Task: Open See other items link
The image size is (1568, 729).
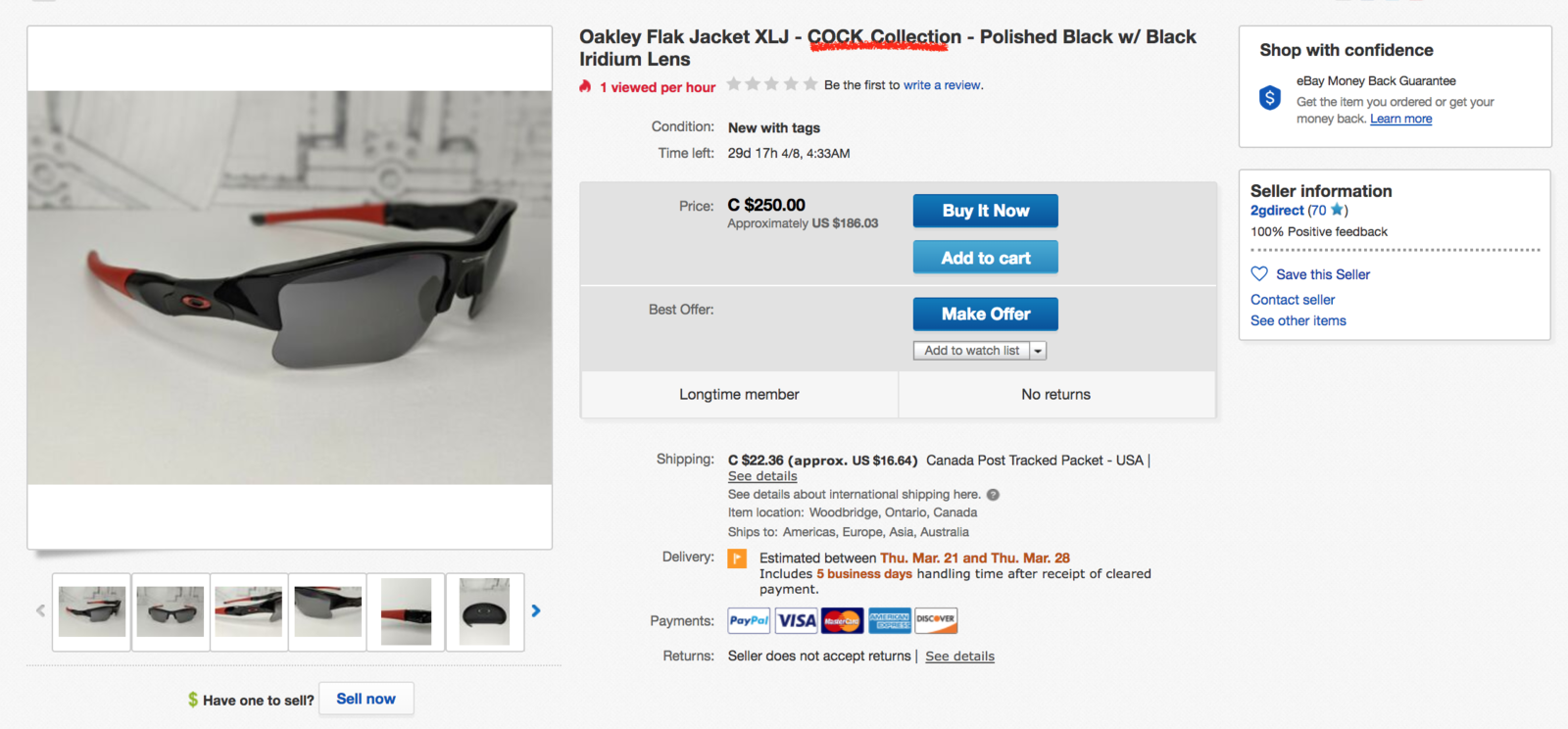Action: [1298, 320]
